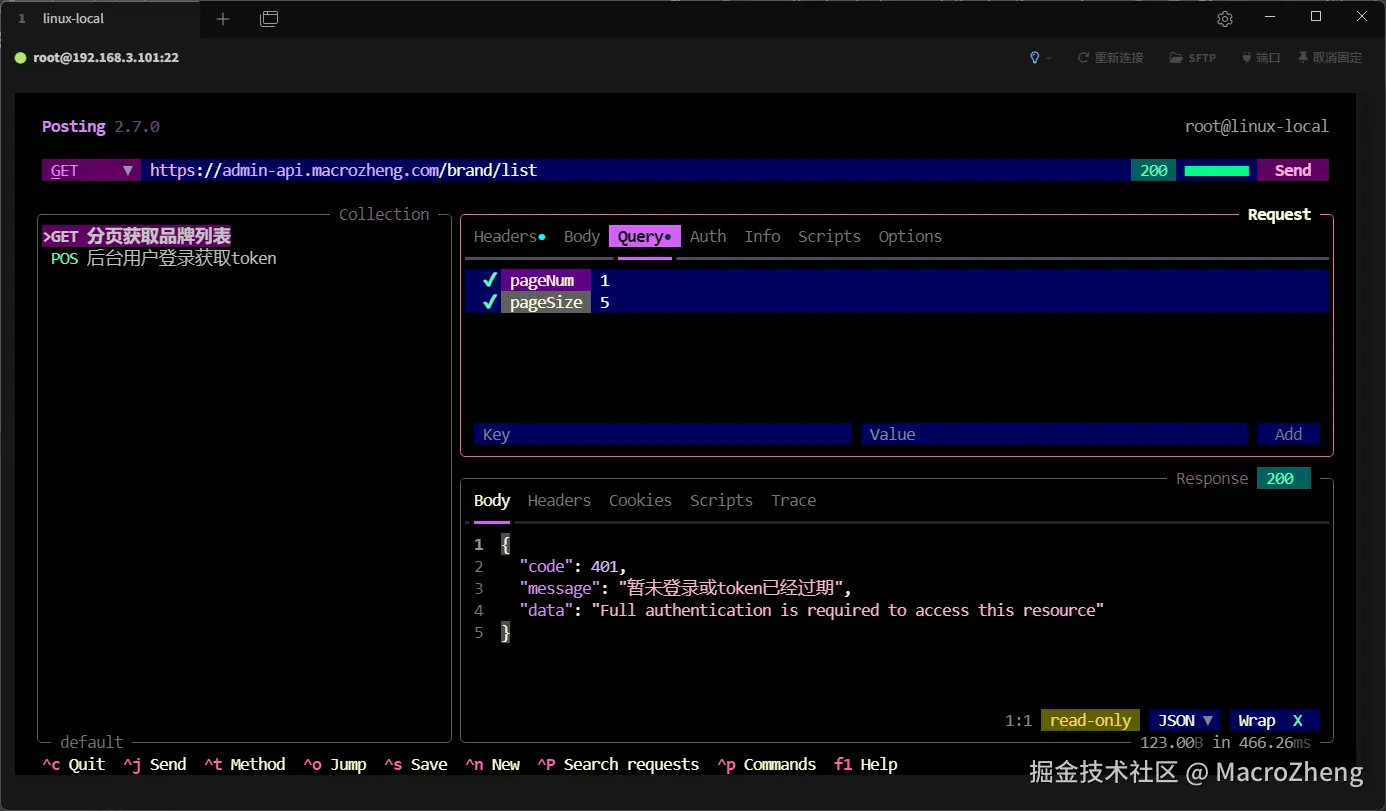Open the 端口 port settings
Screen dimensions: 1386x811
click(1261, 58)
